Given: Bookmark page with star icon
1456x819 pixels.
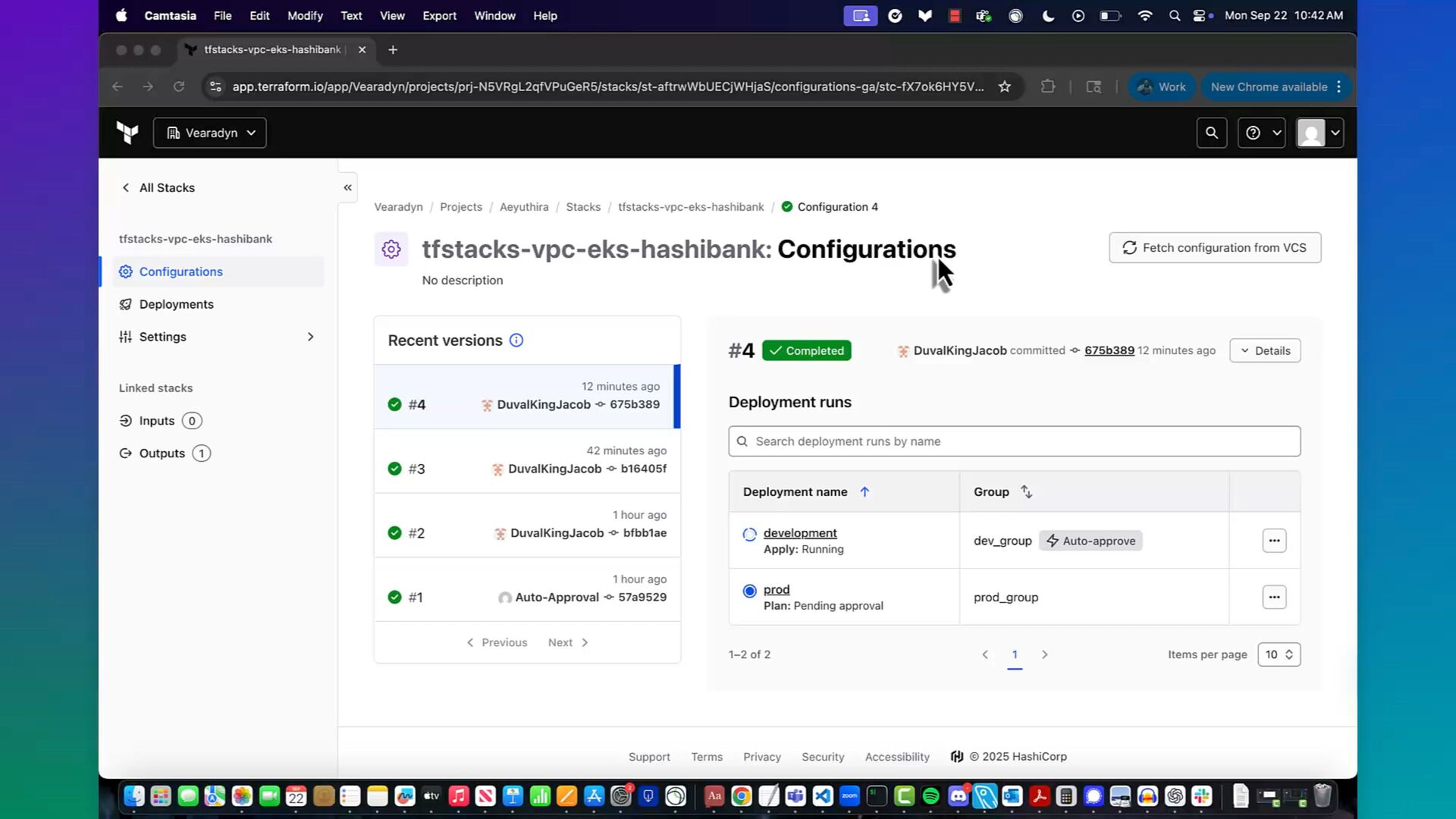Looking at the screenshot, I should 1005,86.
